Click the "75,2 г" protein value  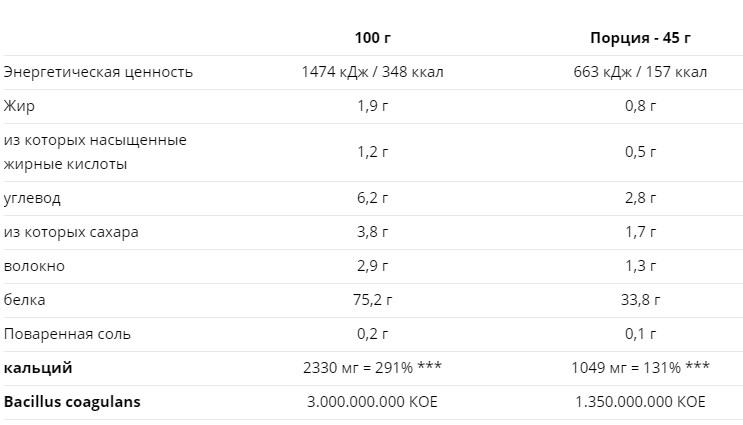372,300
